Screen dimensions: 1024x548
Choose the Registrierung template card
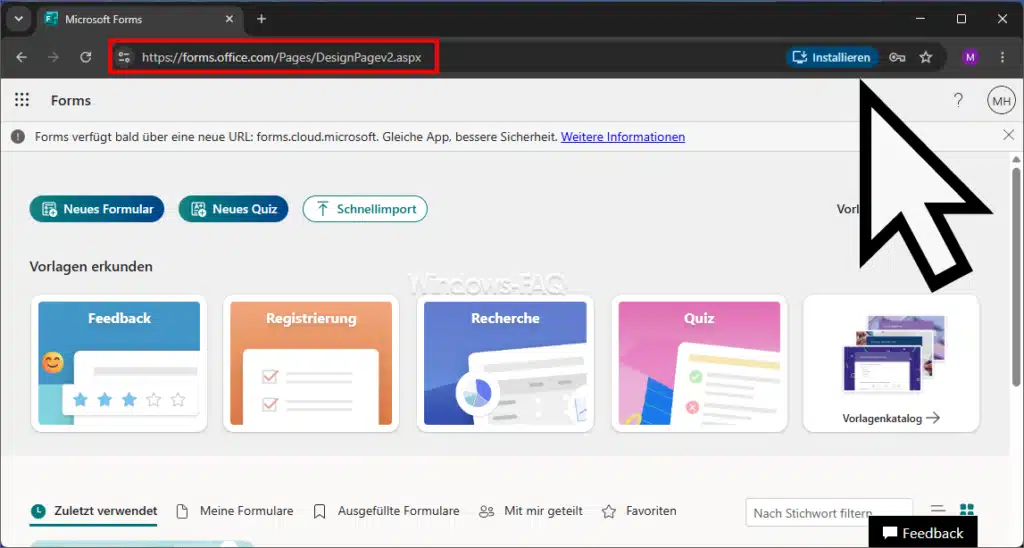(311, 364)
